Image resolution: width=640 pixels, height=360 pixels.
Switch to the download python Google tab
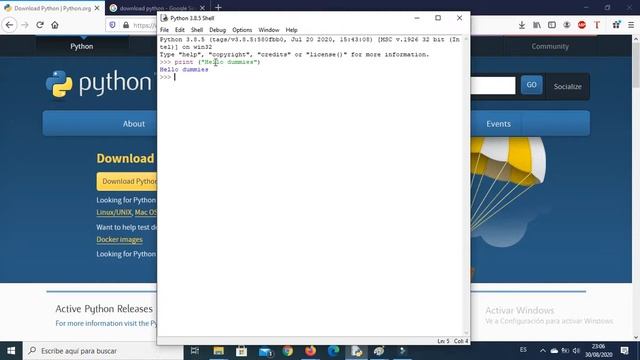point(157,8)
